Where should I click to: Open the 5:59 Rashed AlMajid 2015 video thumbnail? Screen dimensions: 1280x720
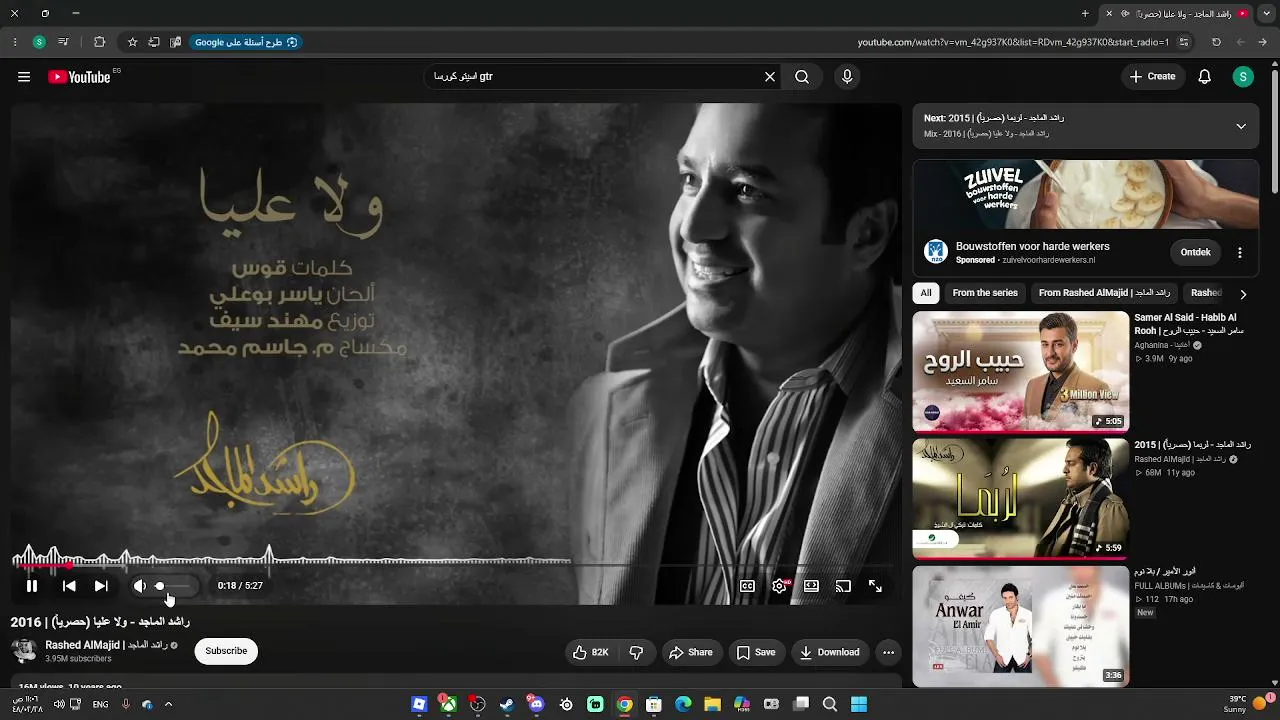coord(1021,498)
